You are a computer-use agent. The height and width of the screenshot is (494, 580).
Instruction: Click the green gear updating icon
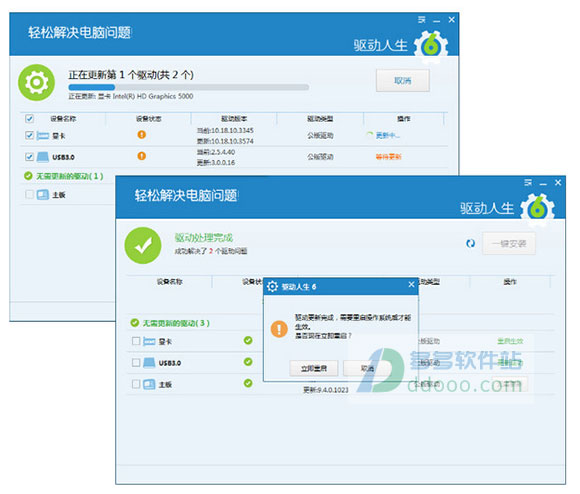click(x=36, y=82)
